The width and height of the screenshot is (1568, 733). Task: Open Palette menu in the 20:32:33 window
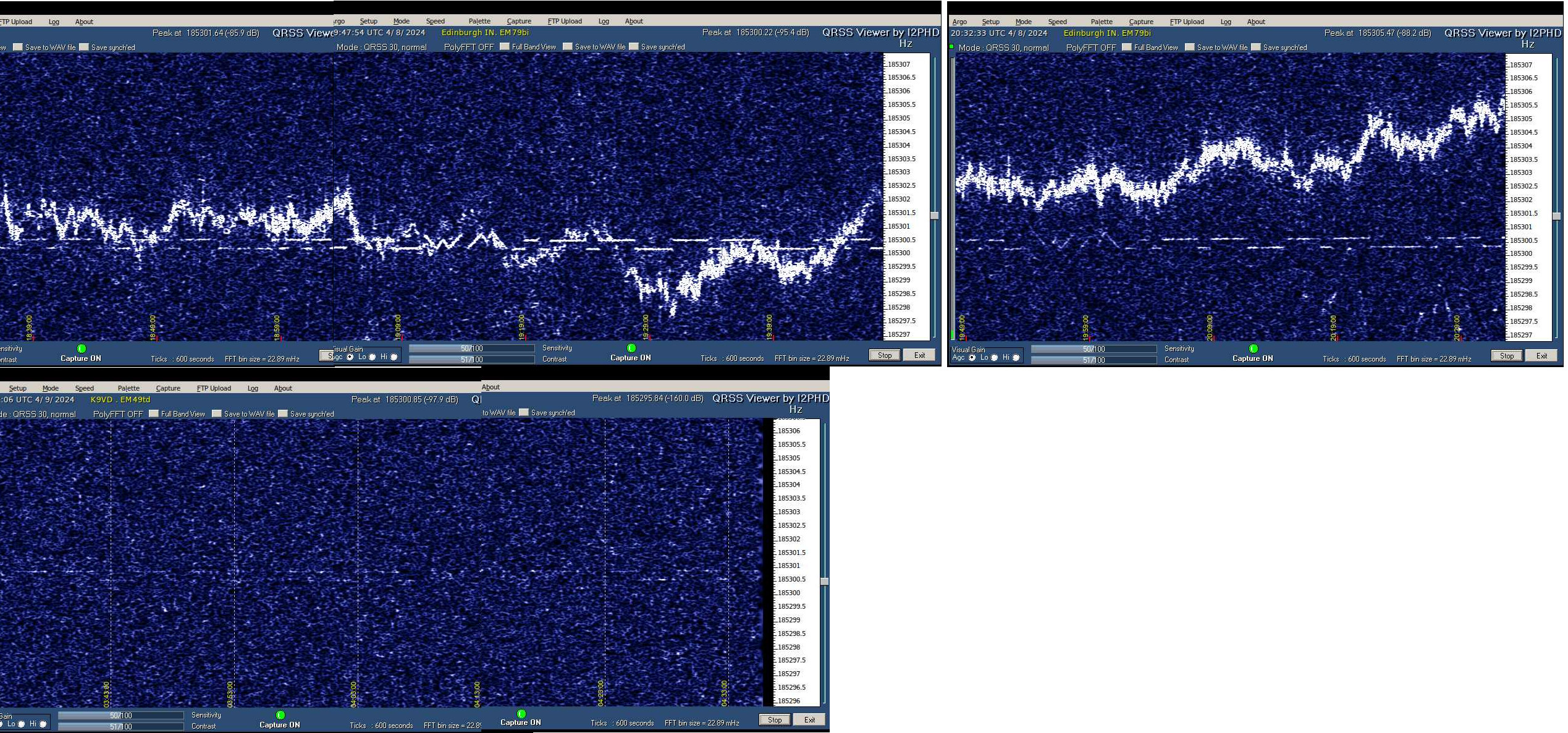pos(1101,22)
